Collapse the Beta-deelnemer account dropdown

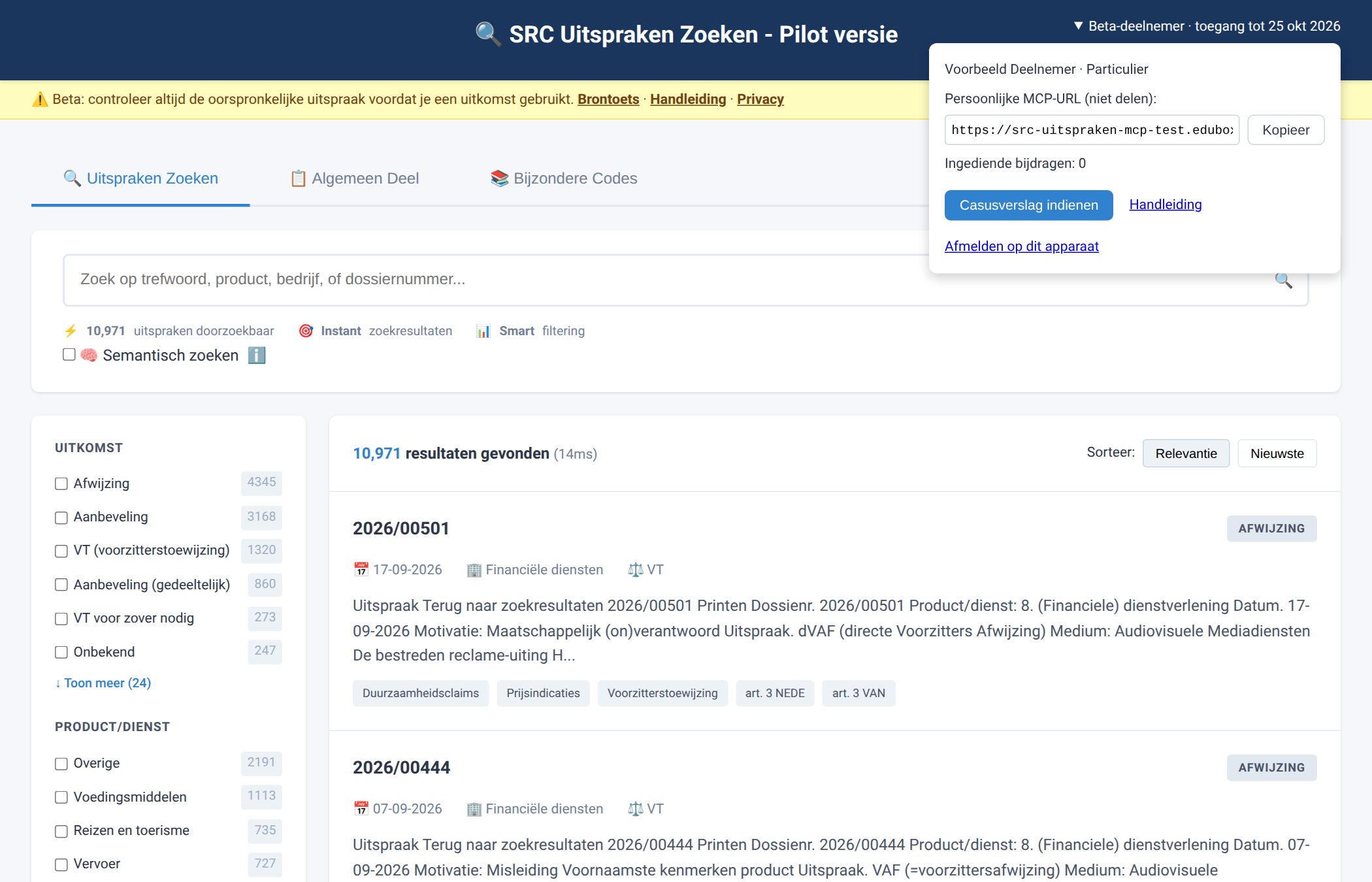point(1207,26)
